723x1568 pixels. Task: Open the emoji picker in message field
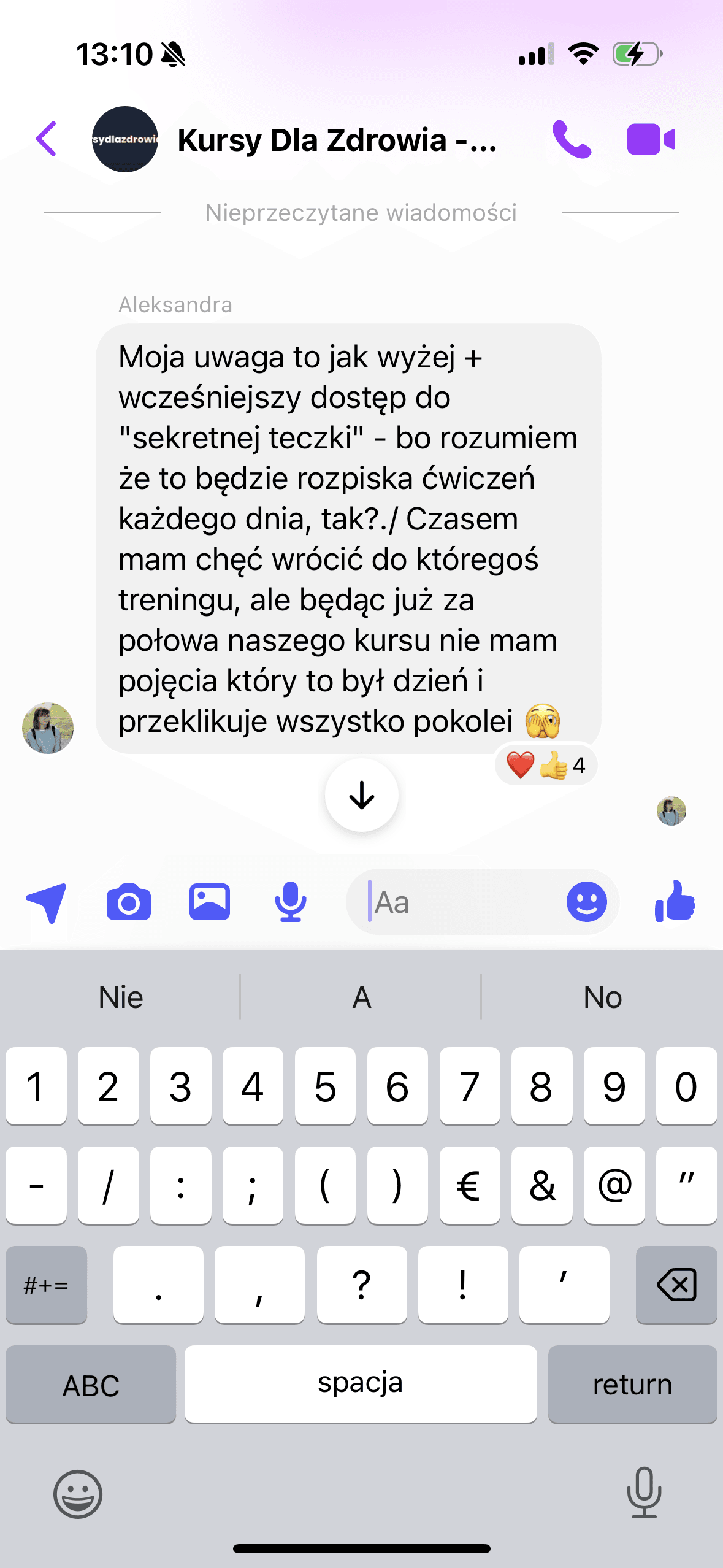pos(587,902)
